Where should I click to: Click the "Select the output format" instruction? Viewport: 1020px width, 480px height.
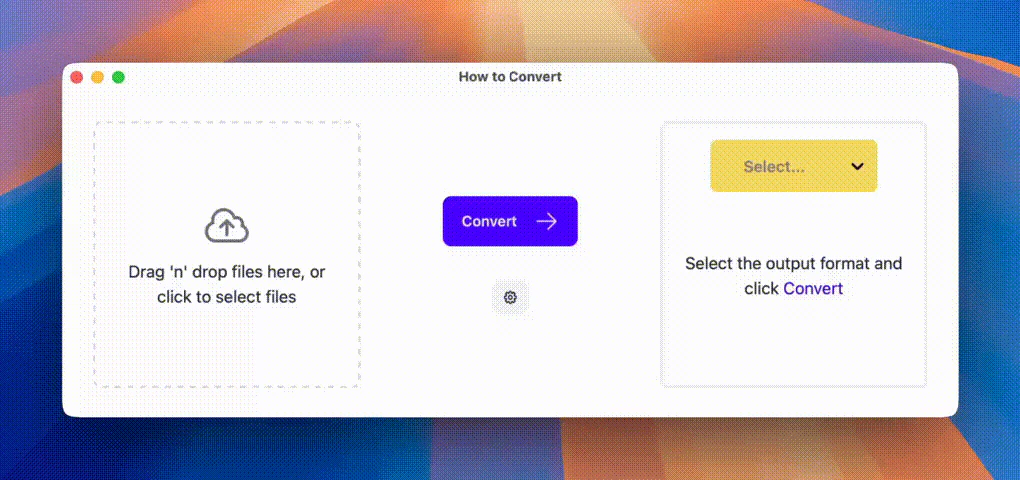point(793,264)
